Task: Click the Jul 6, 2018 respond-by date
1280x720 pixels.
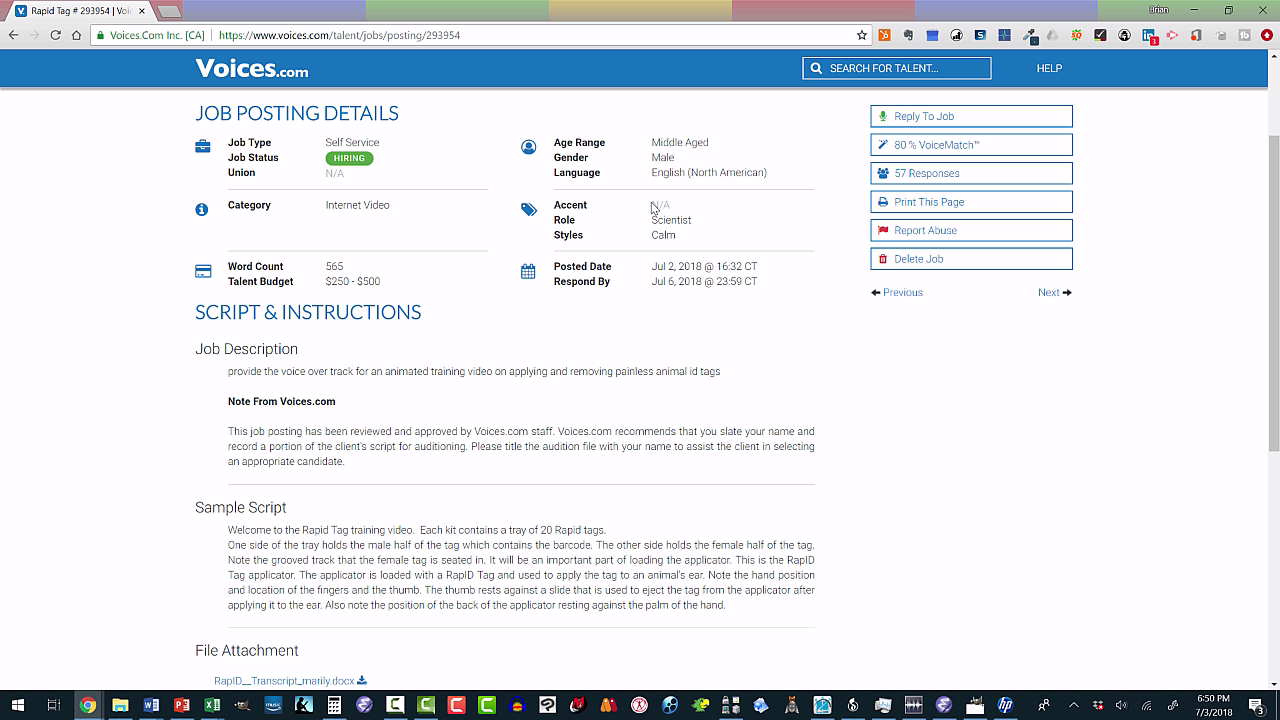Action: 704,282
